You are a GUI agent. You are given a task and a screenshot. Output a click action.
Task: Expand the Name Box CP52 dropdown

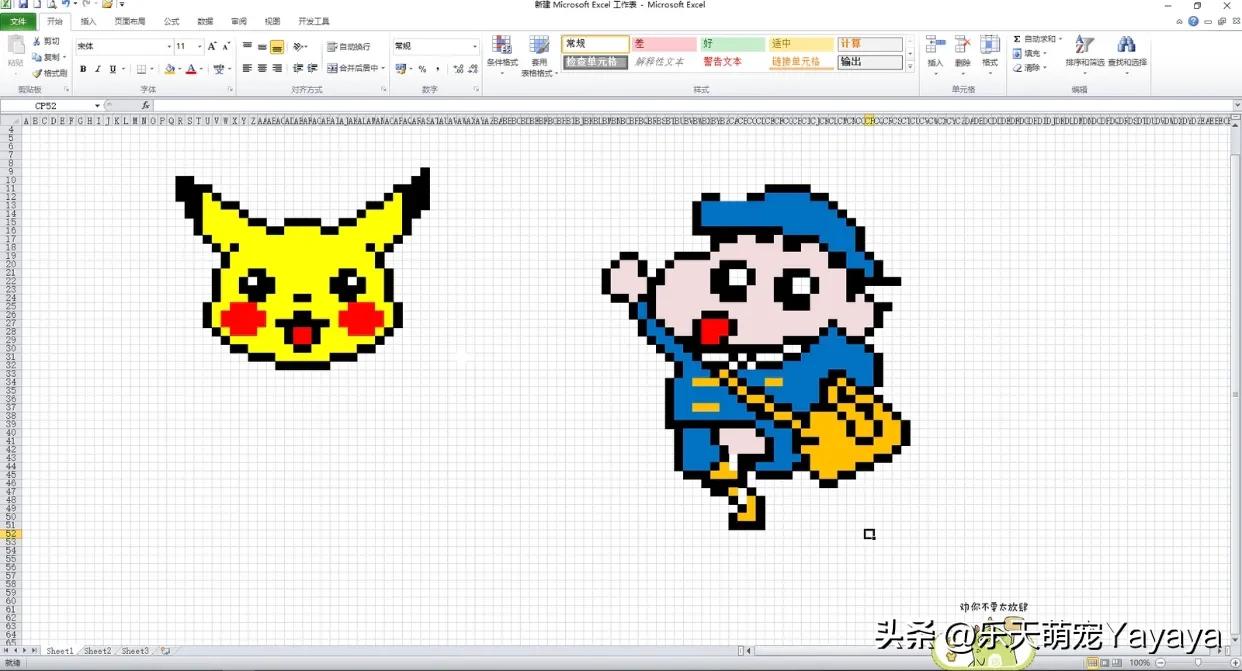98,105
